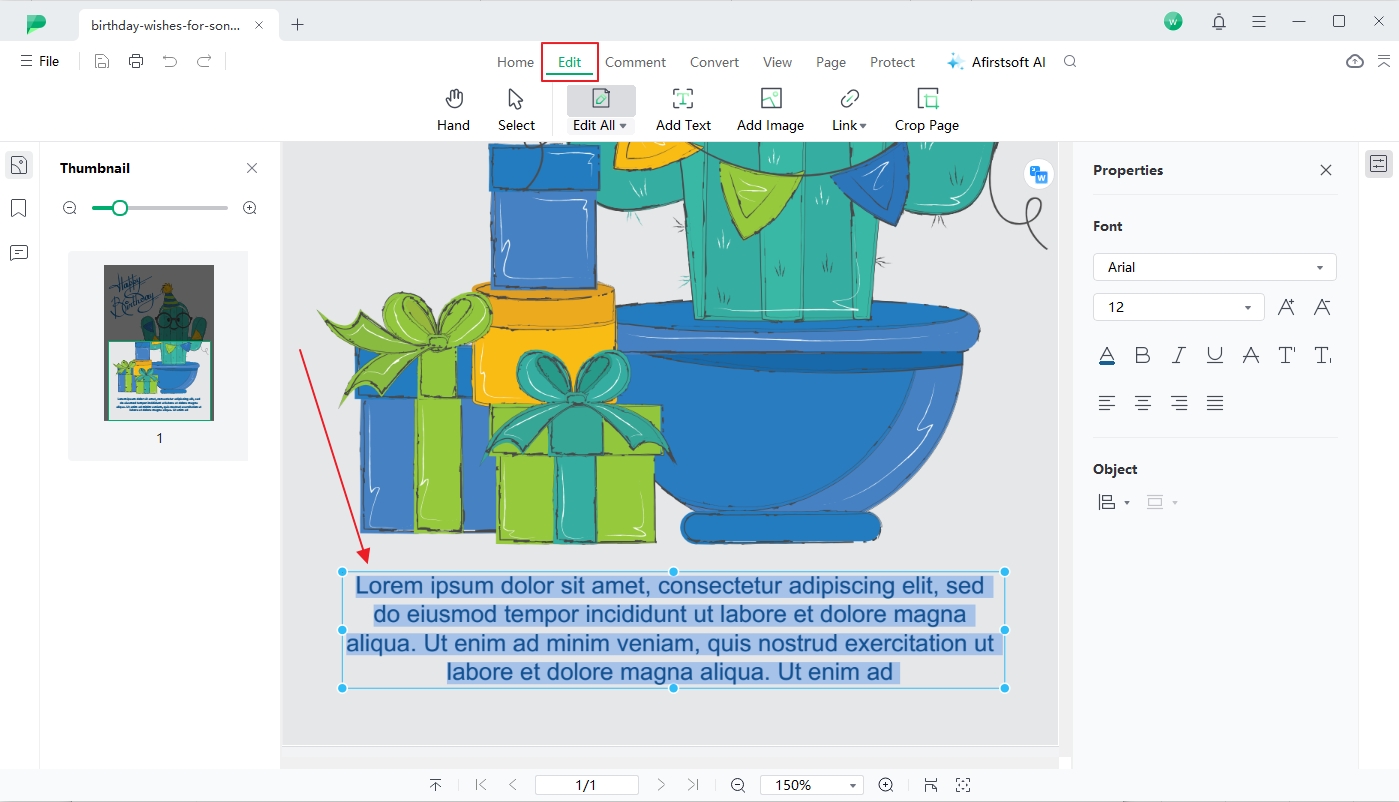Open the hamburger menu in title bar

(x=1260, y=21)
